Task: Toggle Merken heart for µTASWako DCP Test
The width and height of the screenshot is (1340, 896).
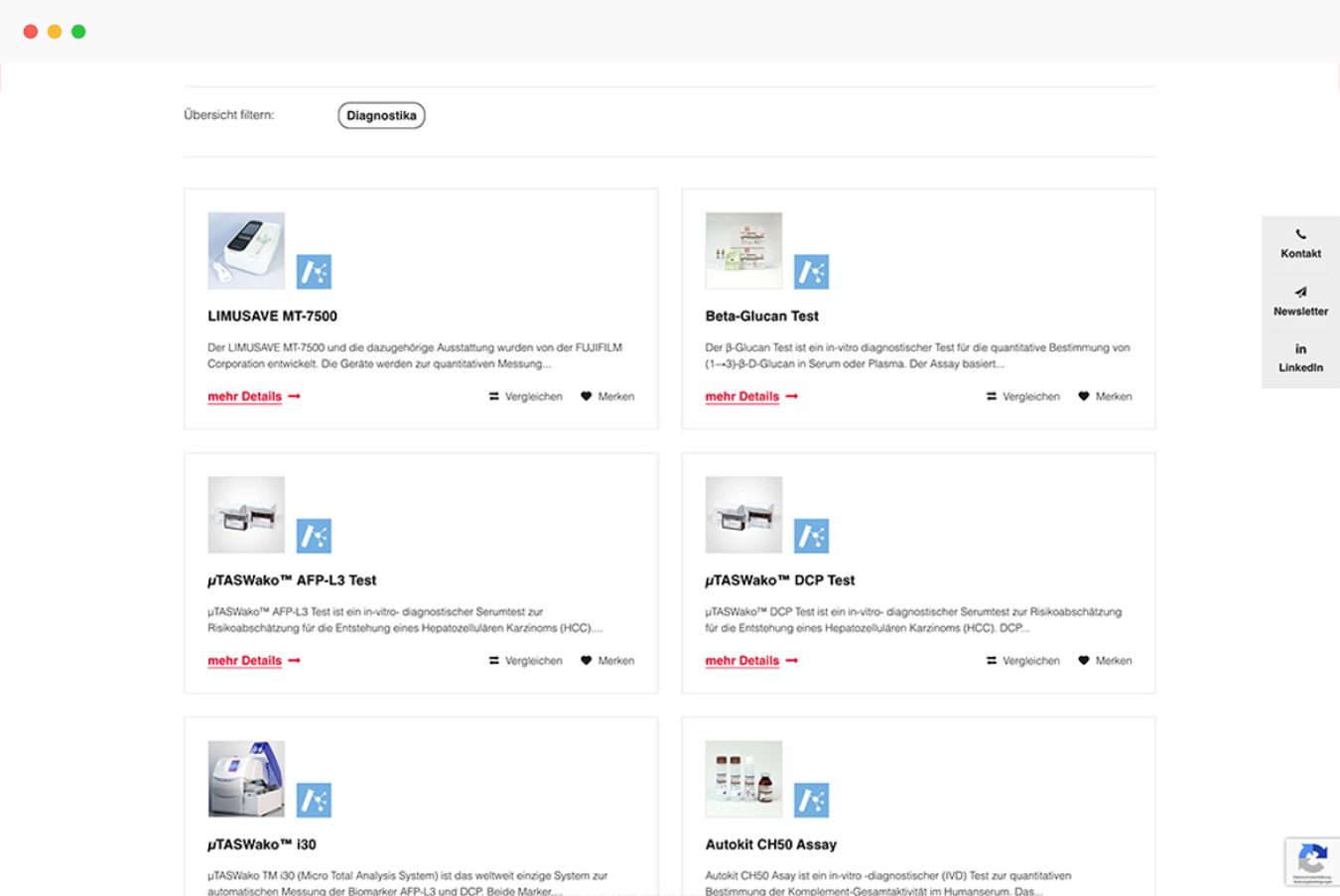Action: click(x=1084, y=661)
